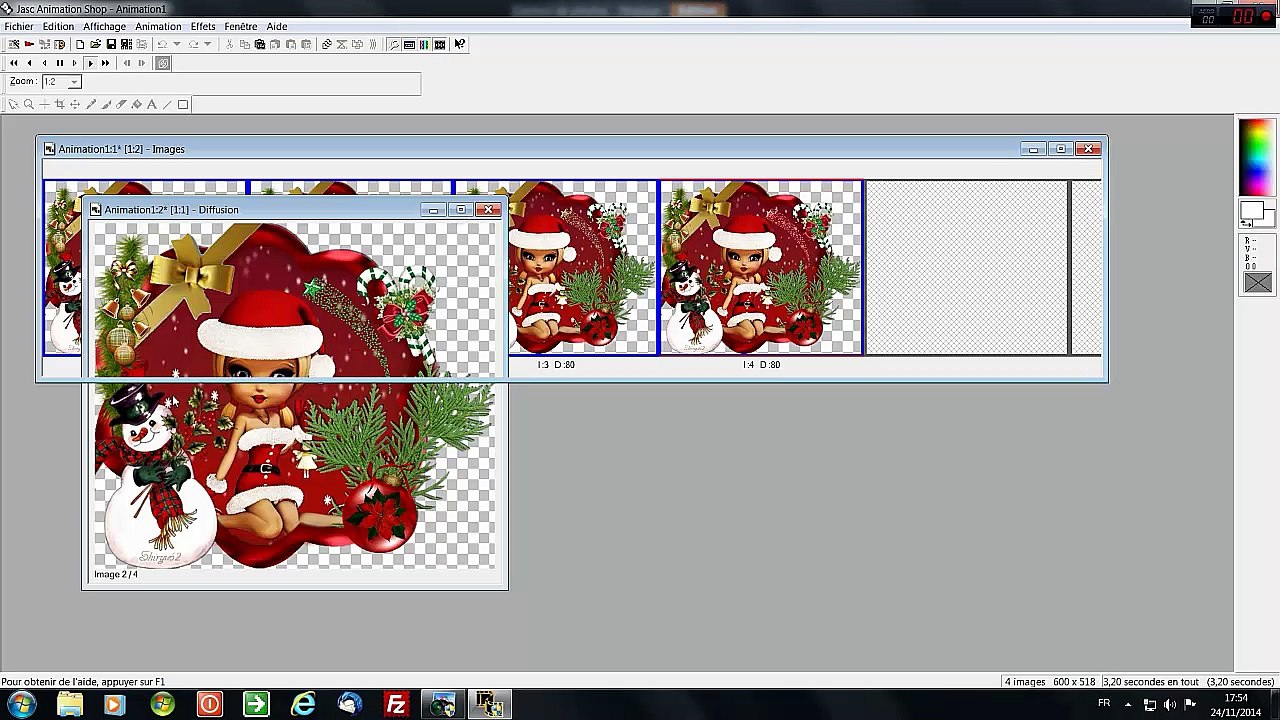
Task: Click the crossed-out gray color preview box
Action: (1257, 283)
